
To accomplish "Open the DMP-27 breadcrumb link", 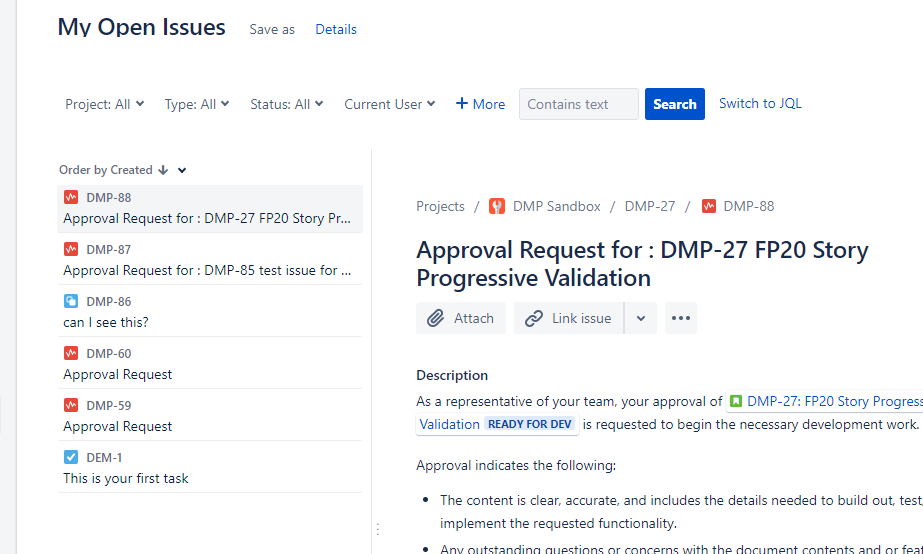I will pos(650,206).
